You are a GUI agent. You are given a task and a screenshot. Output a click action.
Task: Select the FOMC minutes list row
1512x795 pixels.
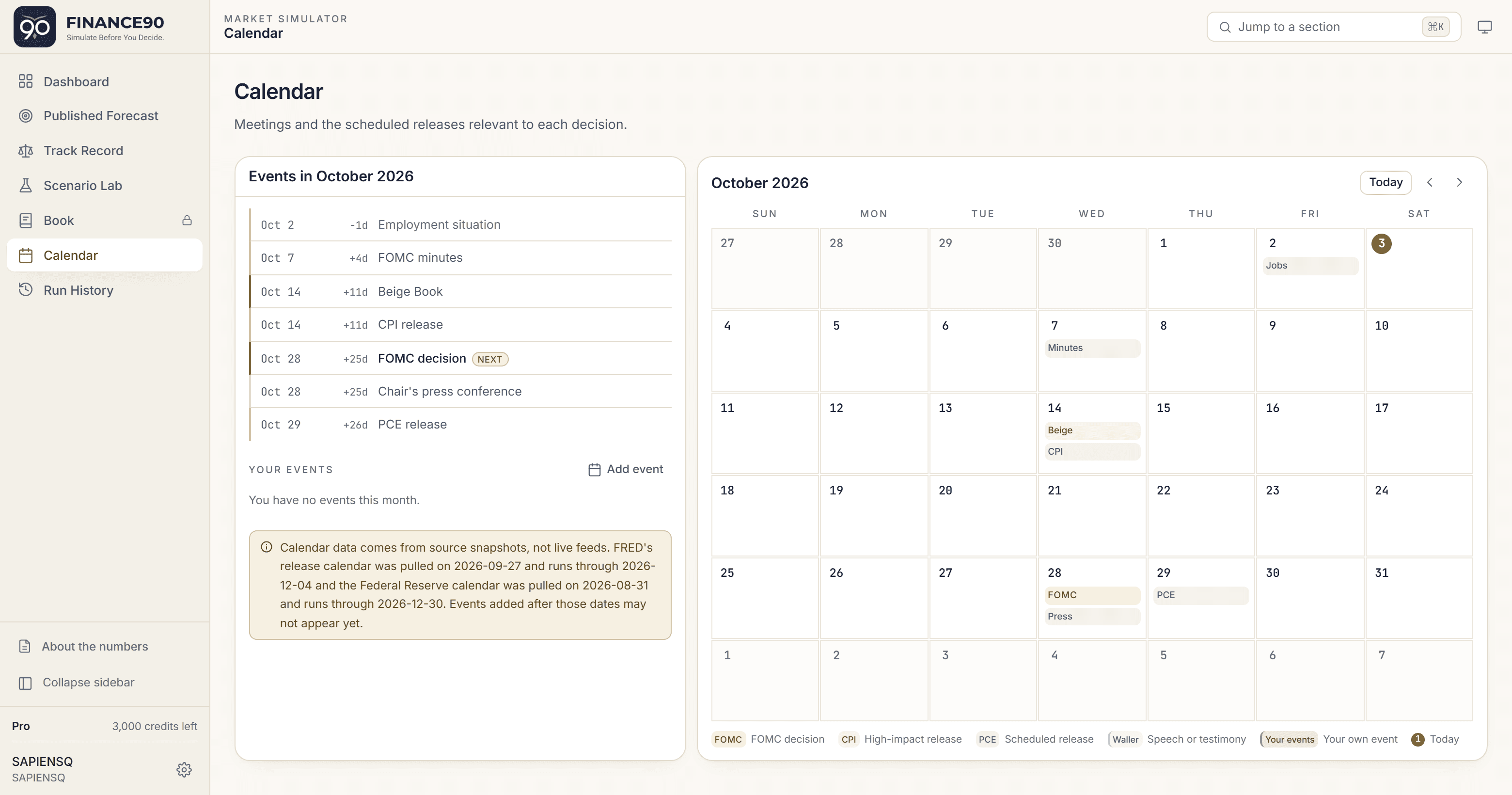click(460, 258)
